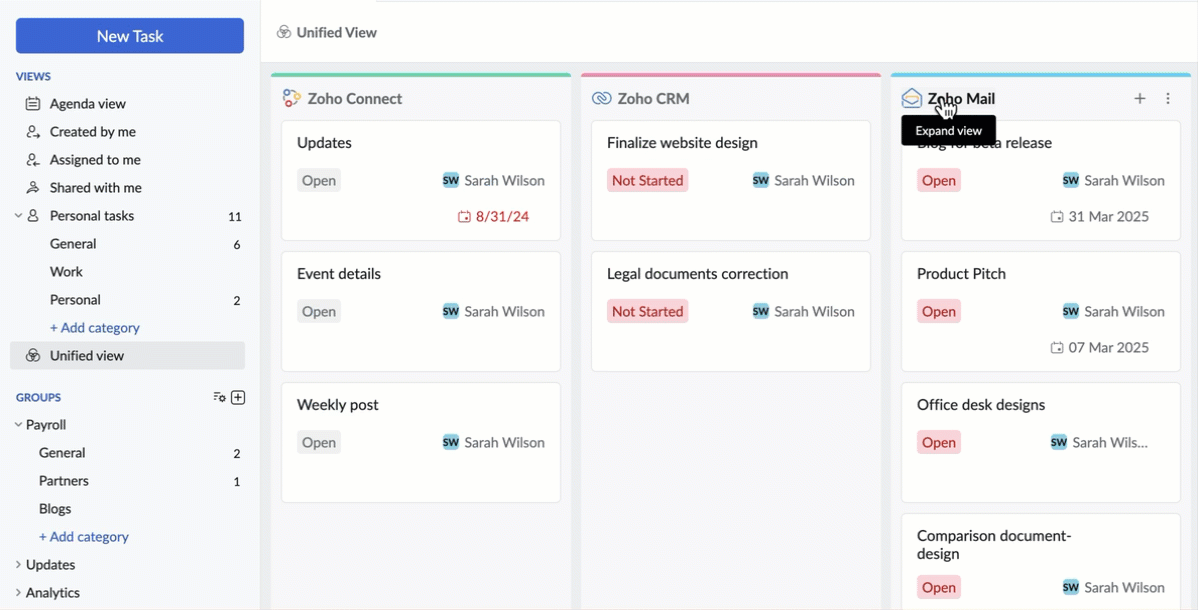Click Open status on Office desk designs
Screen dimensions: 1198x610
(x=939, y=442)
